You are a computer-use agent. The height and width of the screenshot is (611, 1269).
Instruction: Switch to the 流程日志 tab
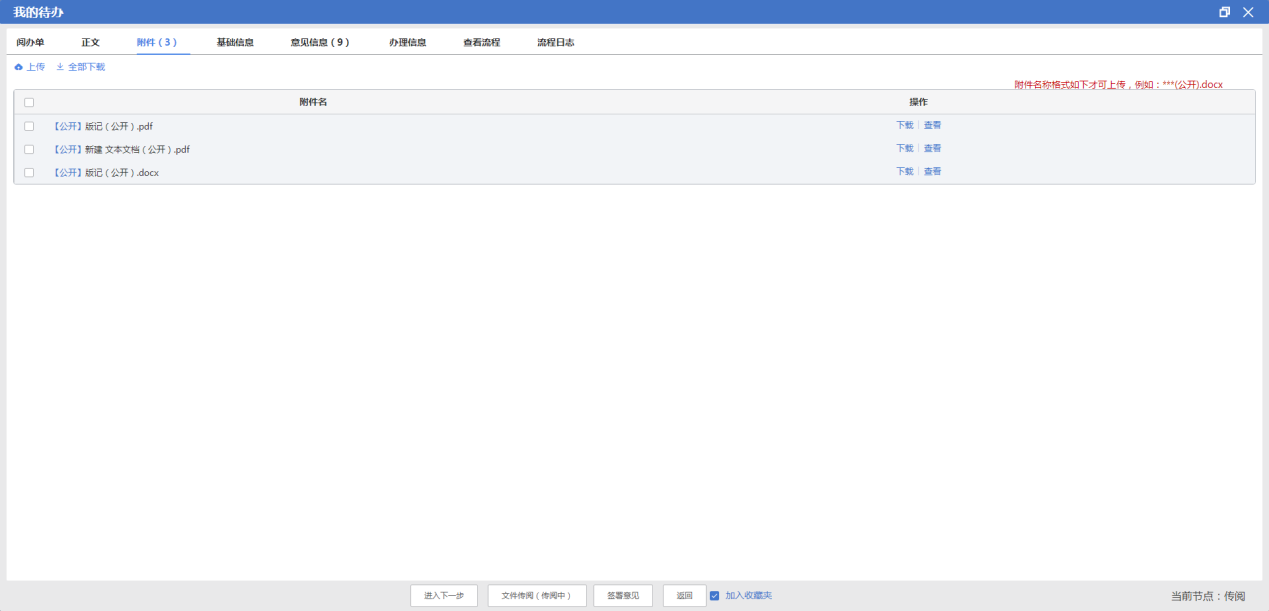pos(555,43)
